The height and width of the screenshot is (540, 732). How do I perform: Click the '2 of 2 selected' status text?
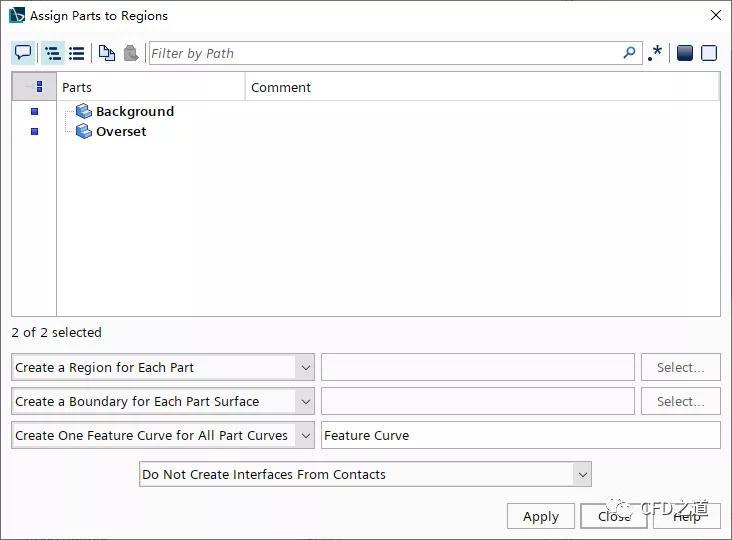pos(56,332)
